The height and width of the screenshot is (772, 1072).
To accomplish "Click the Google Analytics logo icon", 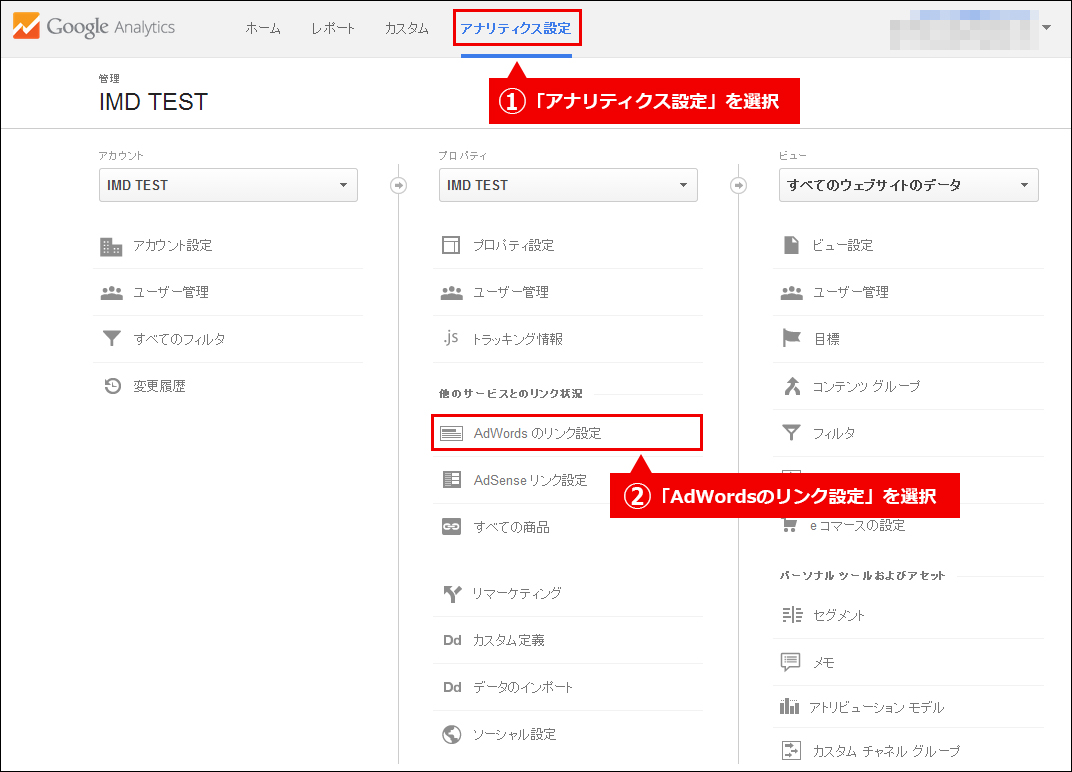I will click(x=26, y=27).
